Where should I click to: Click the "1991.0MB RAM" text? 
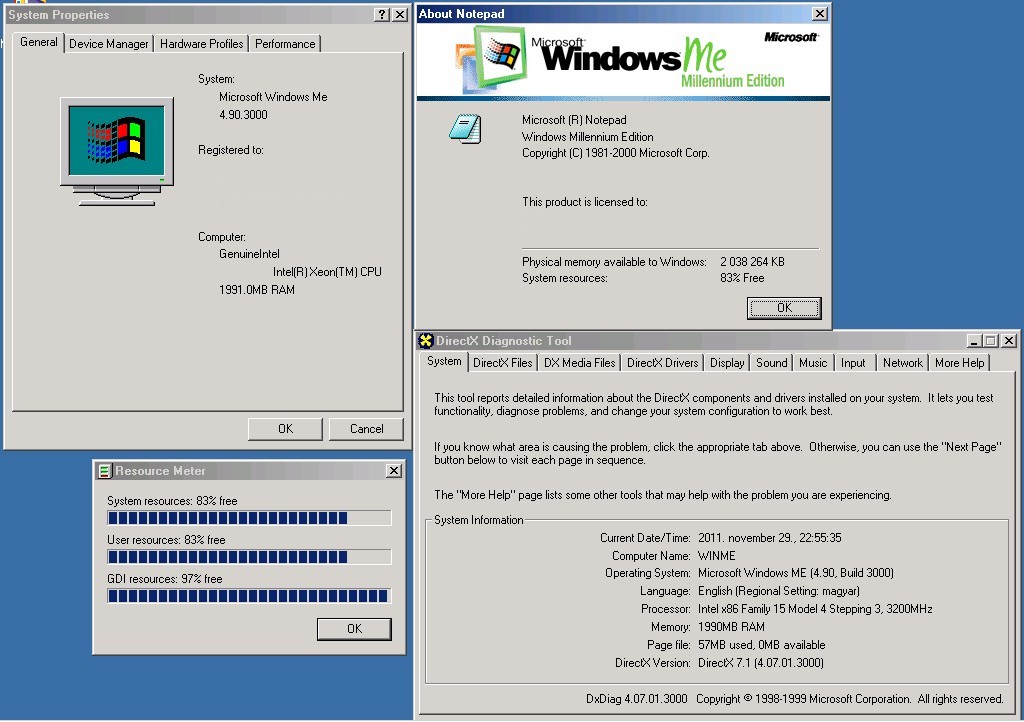[x=257, y=290]
